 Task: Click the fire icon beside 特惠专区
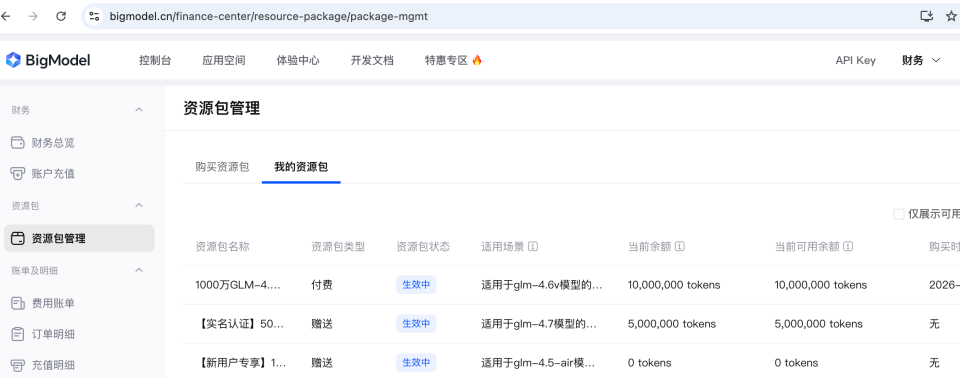pos(477,60)
